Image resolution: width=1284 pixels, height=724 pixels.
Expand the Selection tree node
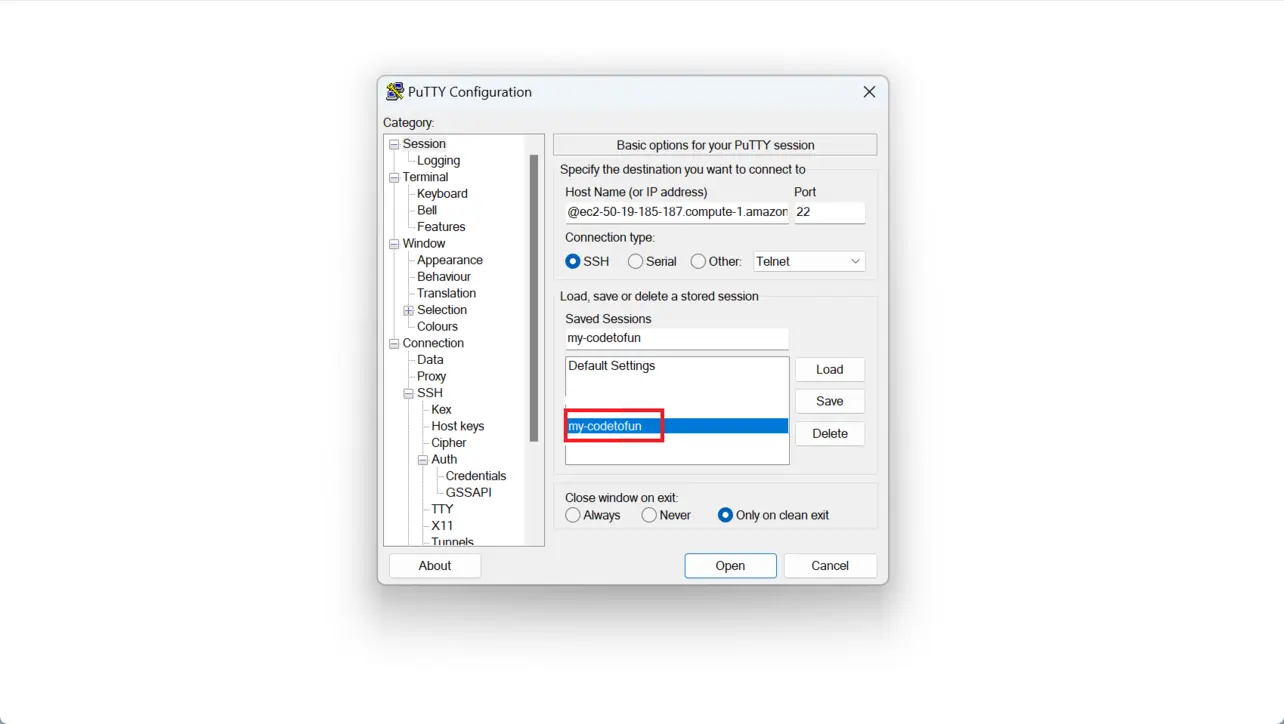(x=408, y=310)
